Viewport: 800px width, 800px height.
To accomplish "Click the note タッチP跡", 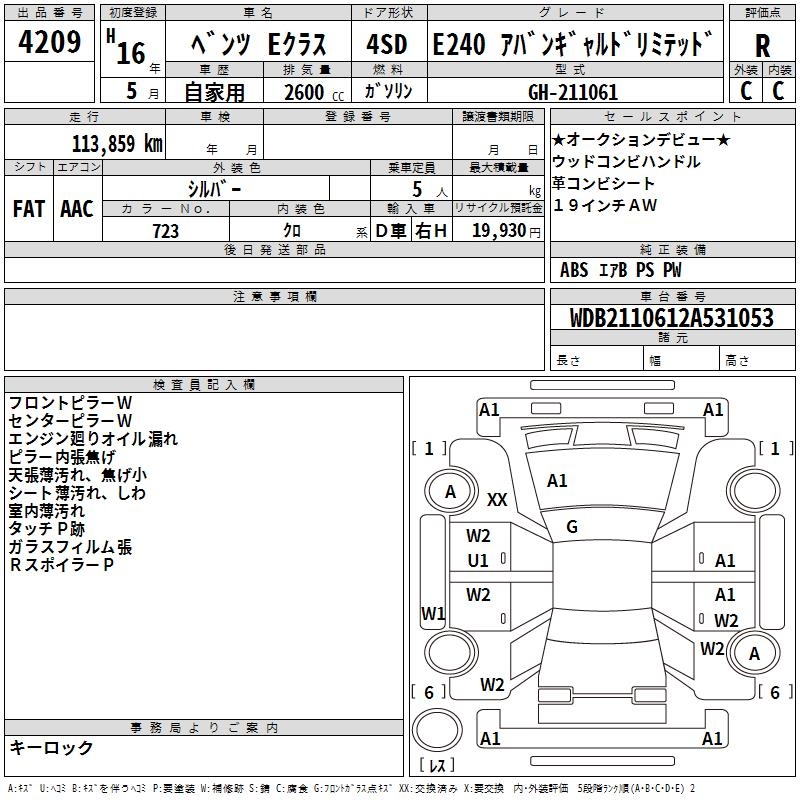I will [46, 529].
